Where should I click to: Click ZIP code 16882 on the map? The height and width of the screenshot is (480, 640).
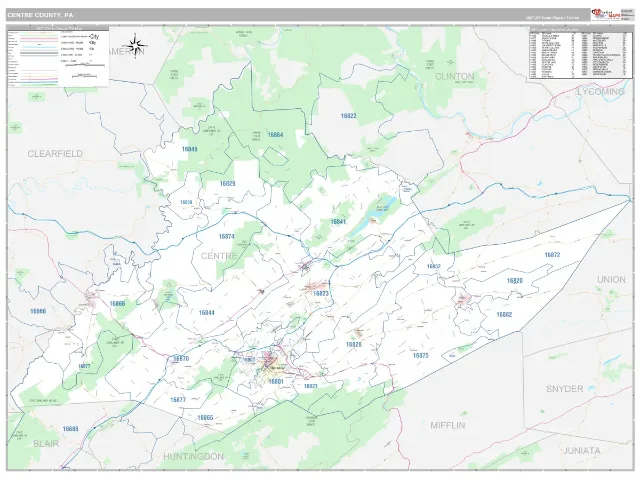pyautogui.click(x=504, y=315)
